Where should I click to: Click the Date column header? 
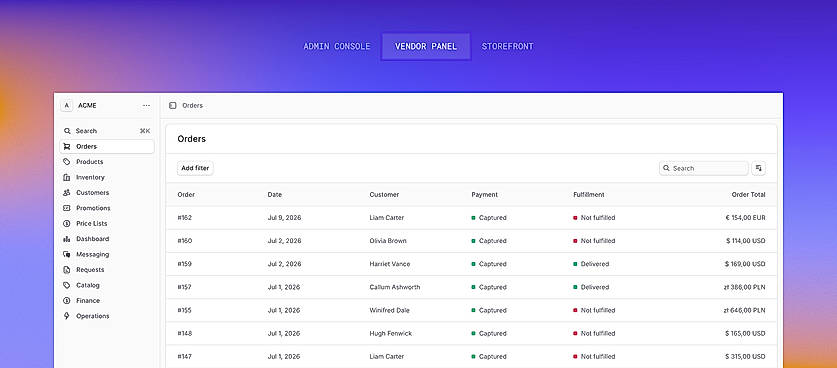[x=274, y=195]
